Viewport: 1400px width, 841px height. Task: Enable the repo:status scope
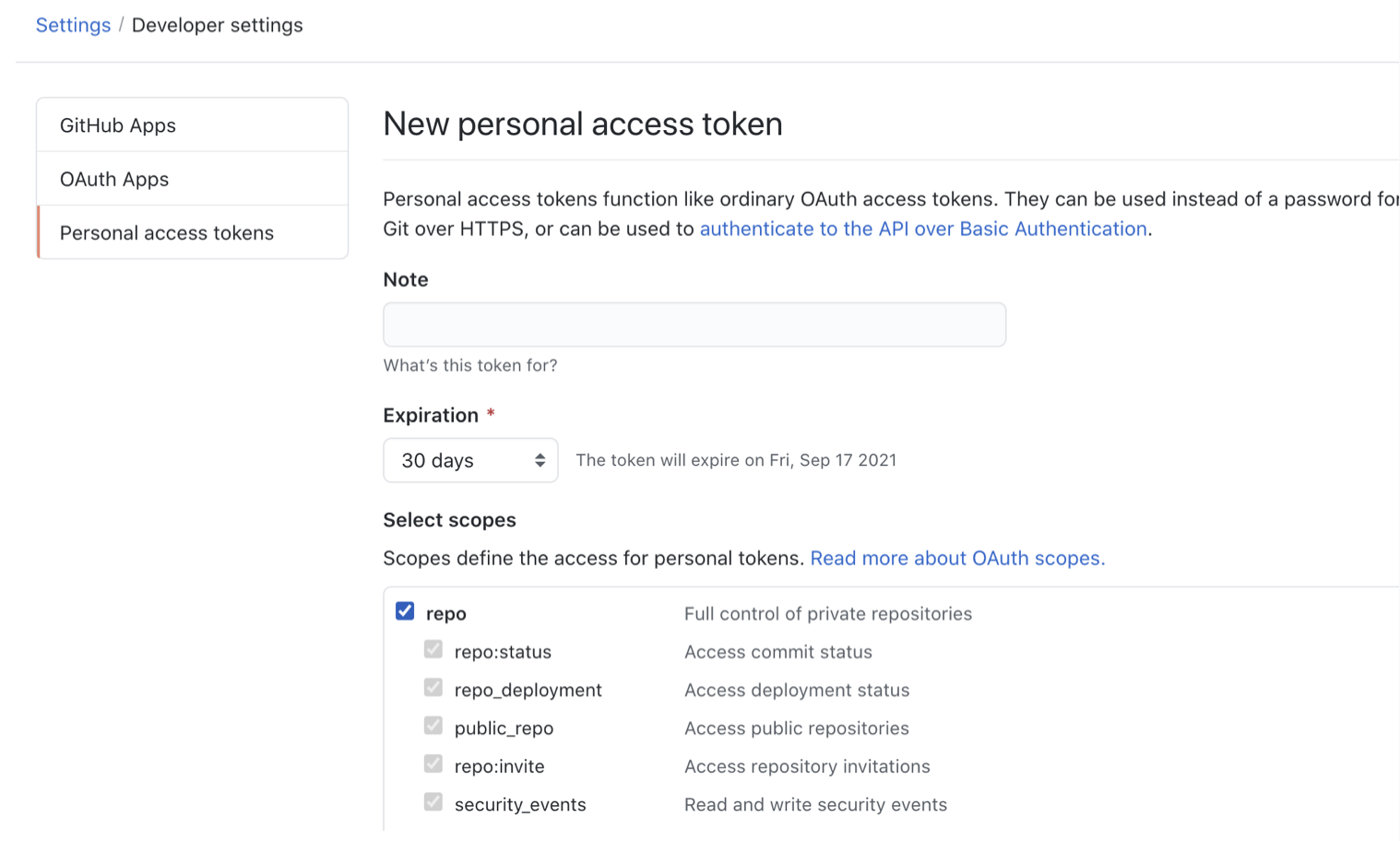[433, 649]
